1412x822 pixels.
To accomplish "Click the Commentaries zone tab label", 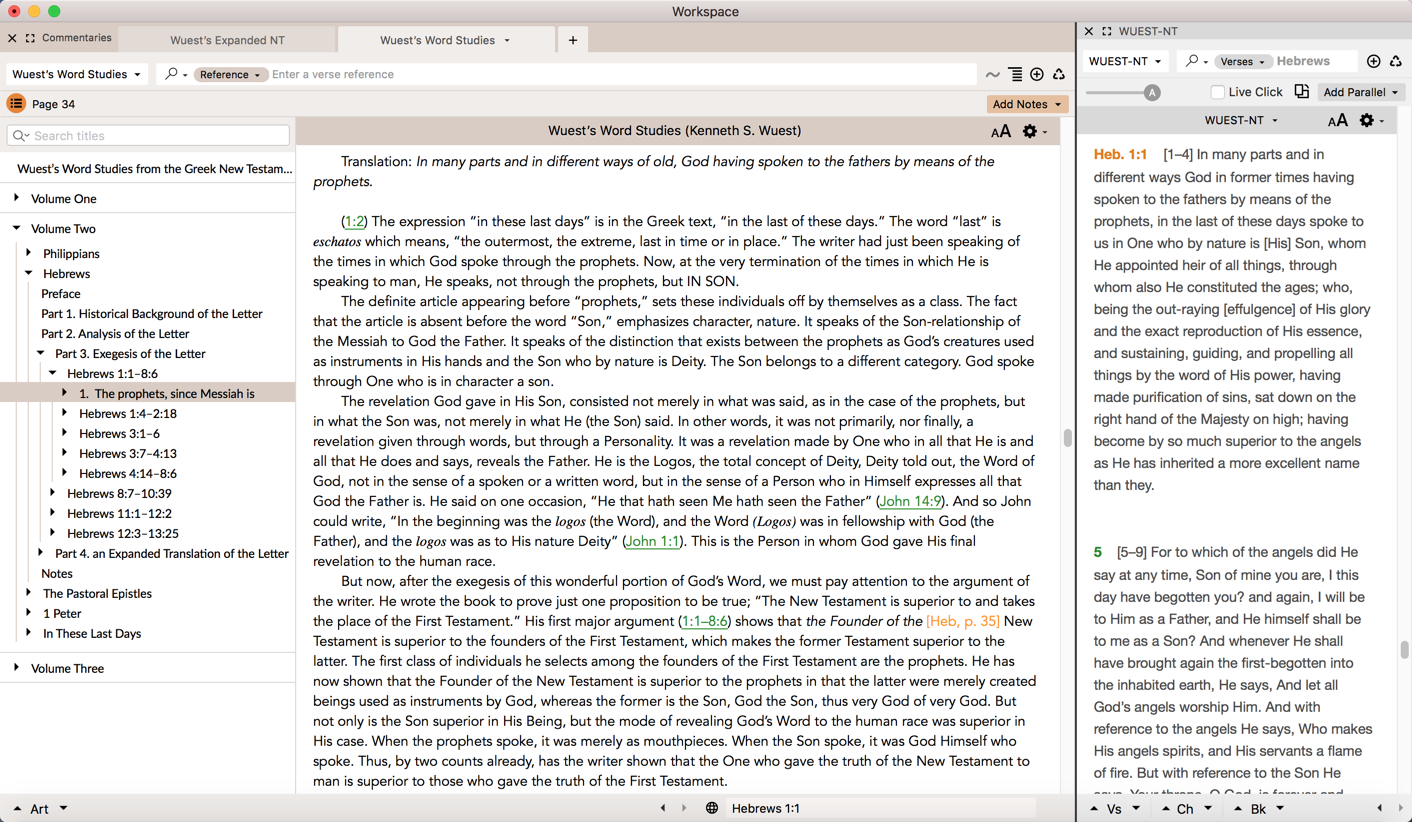I will [x=77, y=38].
